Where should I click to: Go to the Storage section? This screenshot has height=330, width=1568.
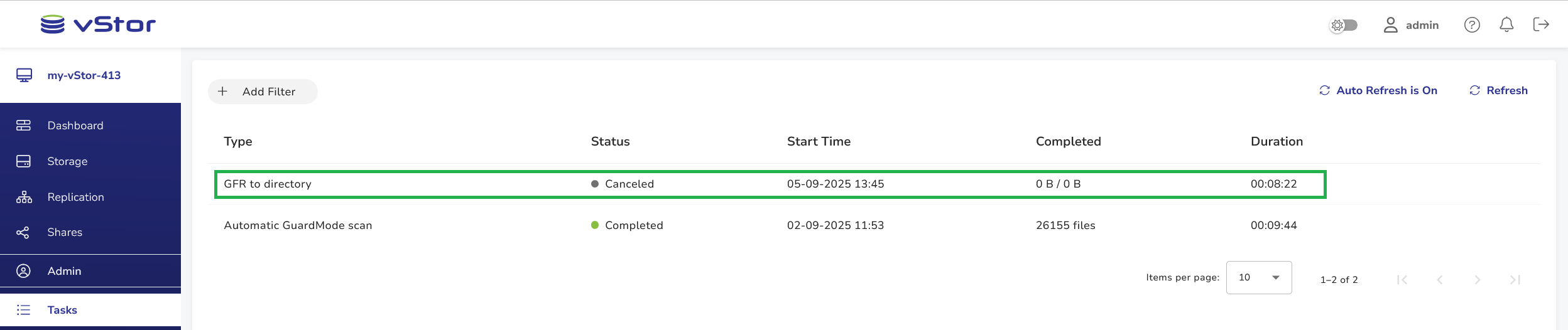click(67, 161)
